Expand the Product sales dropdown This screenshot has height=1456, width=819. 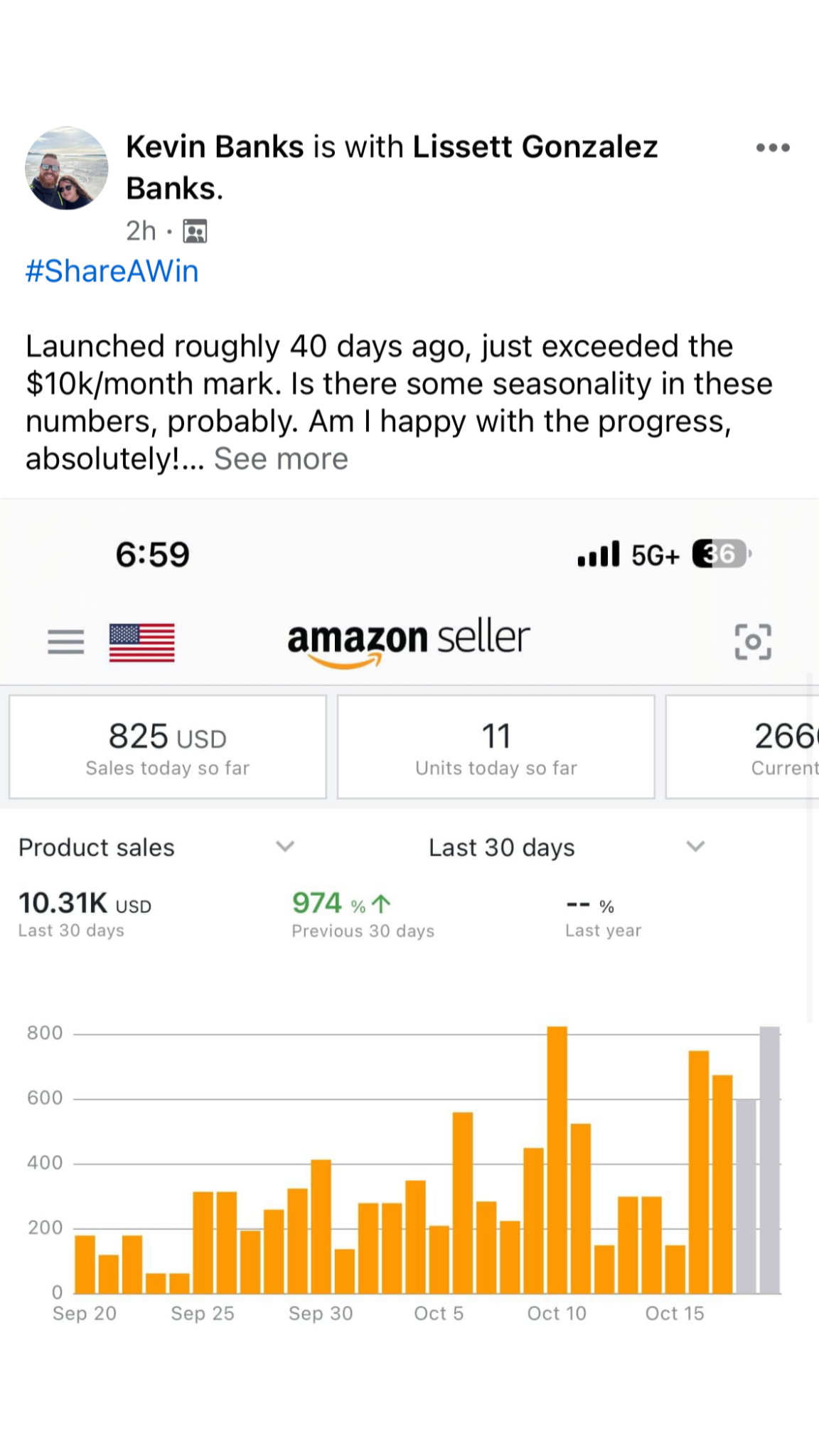pyautogui.click(x=285, y=847)
